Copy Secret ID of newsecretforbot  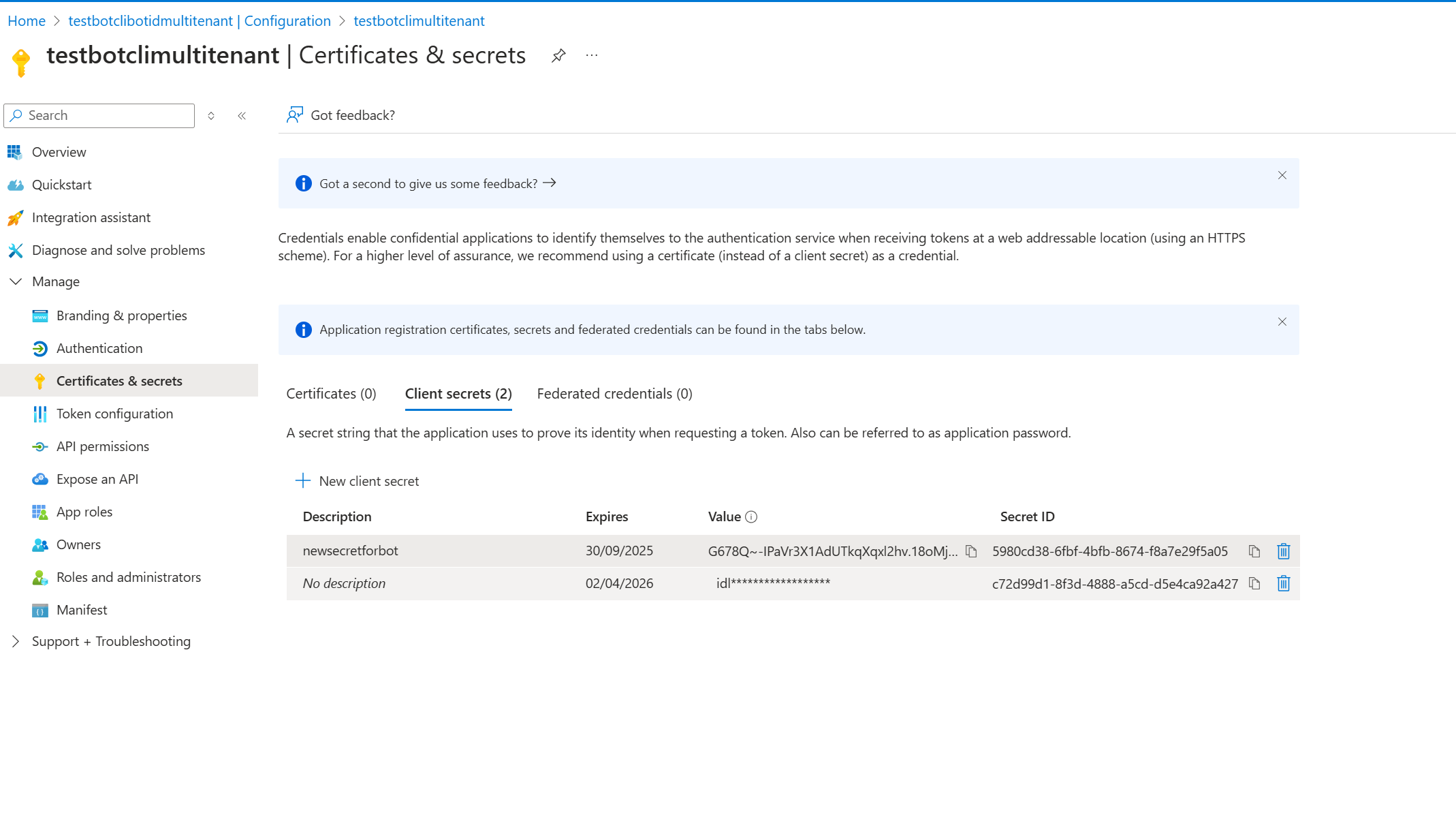tap(1254, 551)
